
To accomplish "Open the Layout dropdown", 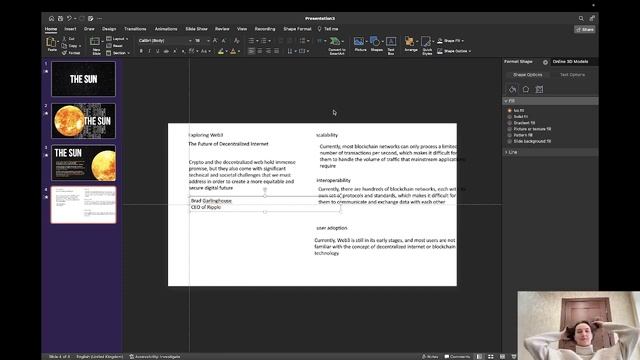I will pyautogui.click(x=117, y=39).
